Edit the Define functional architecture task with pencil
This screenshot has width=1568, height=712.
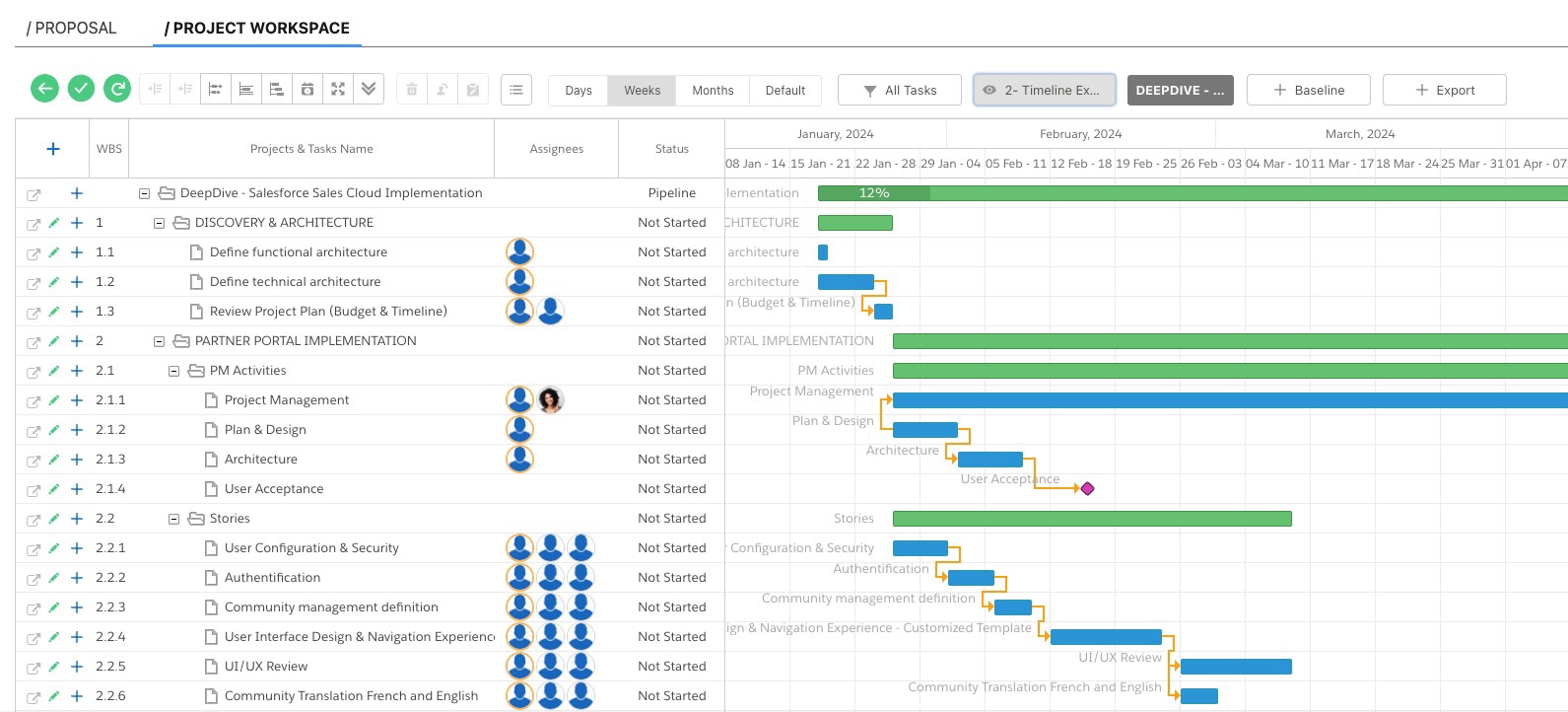(x=54, y=252)
